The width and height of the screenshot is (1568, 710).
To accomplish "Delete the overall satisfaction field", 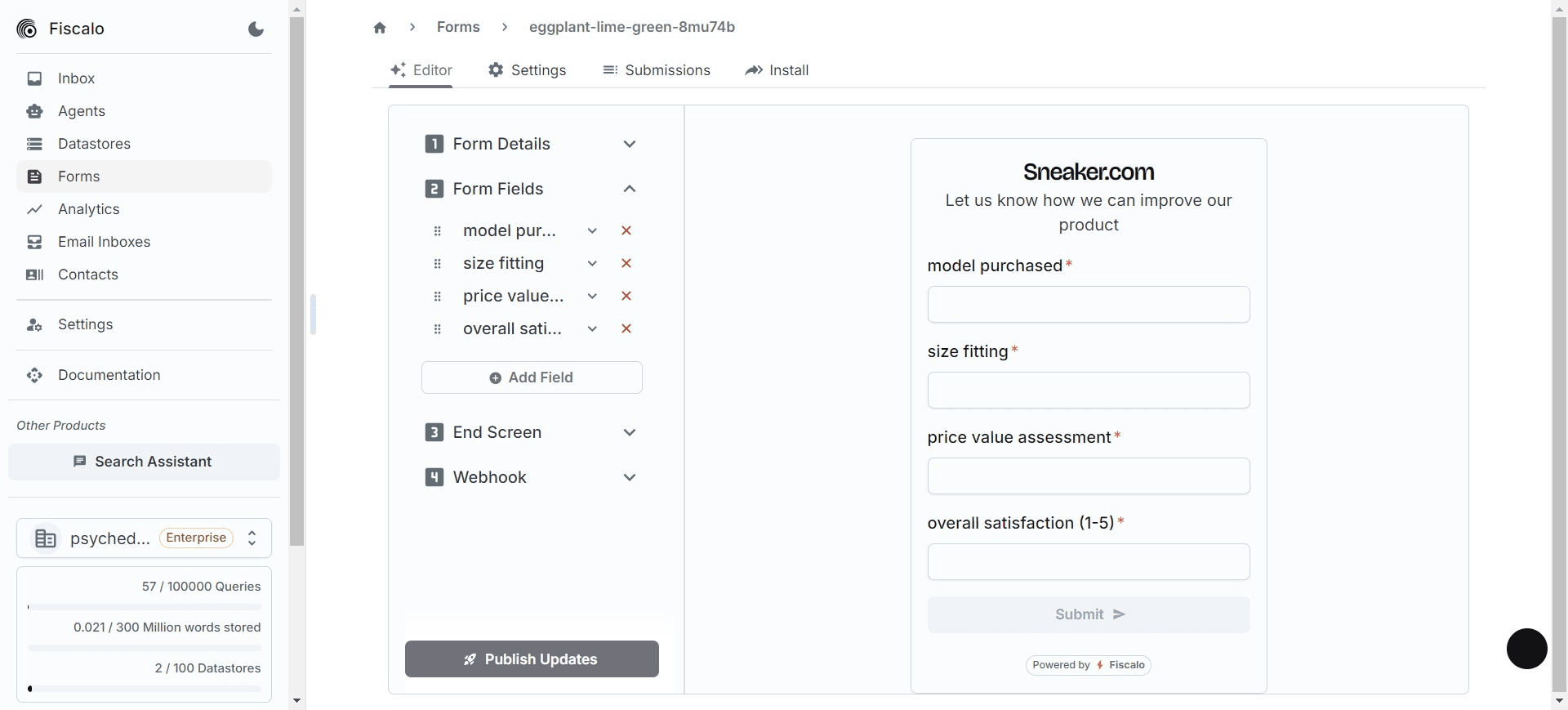I will [x=626, y=328].
